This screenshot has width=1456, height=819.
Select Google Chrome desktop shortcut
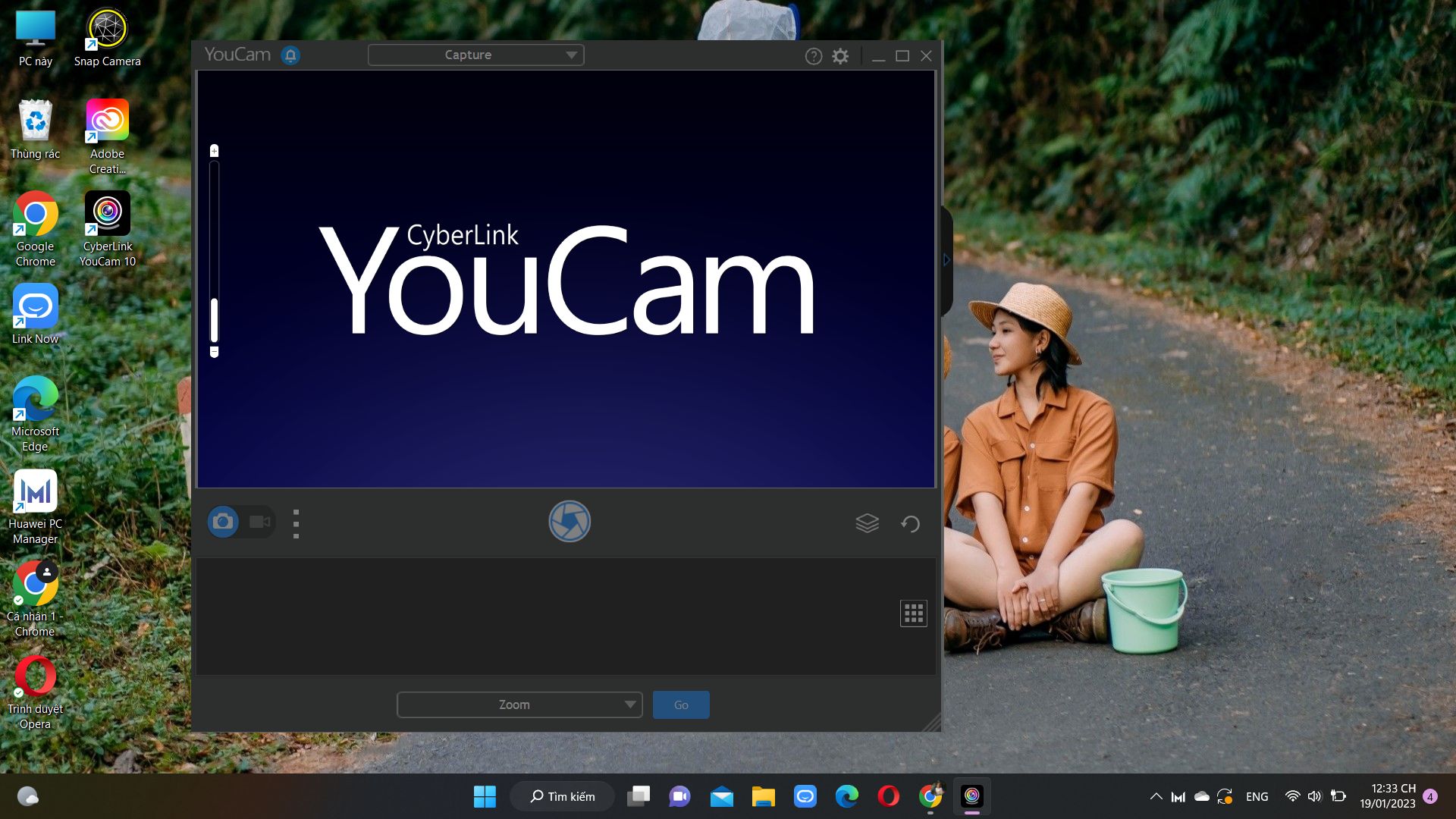click(36, 230)
